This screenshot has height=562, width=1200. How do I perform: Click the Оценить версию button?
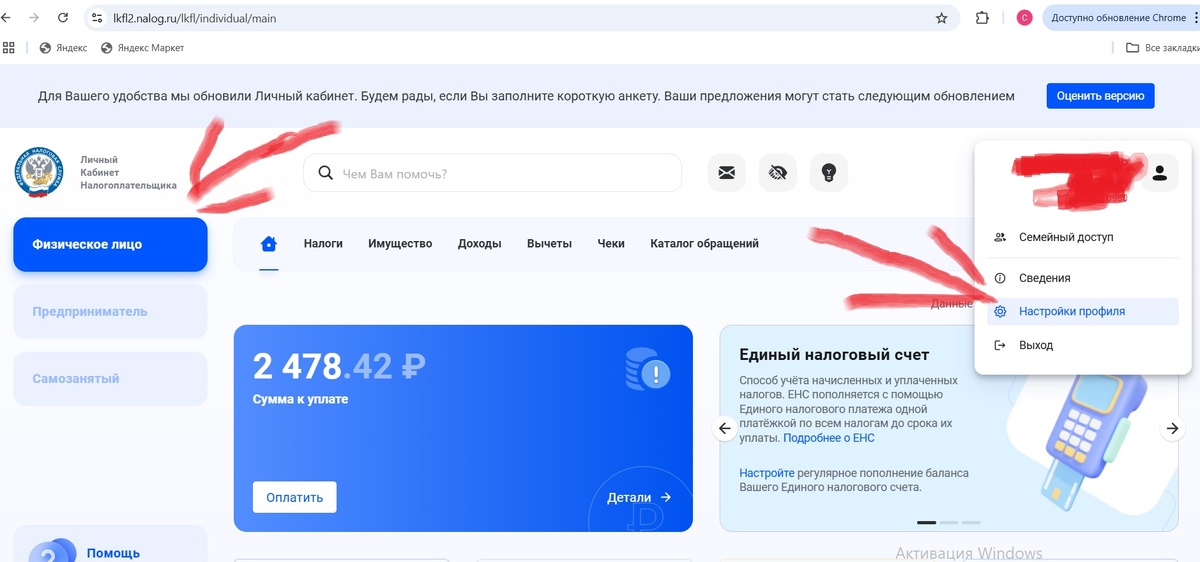click(1100, 96)
